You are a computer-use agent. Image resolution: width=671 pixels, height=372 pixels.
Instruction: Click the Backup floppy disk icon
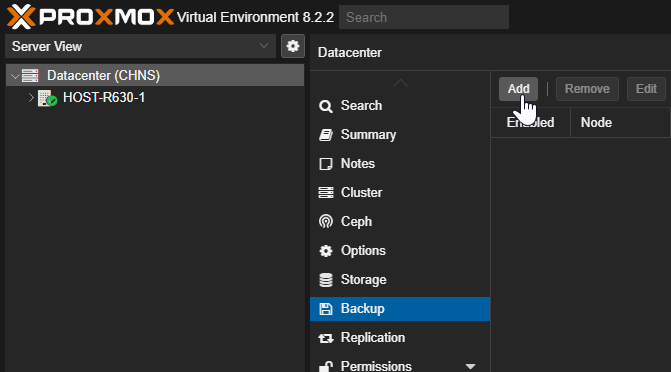(326, 309)
